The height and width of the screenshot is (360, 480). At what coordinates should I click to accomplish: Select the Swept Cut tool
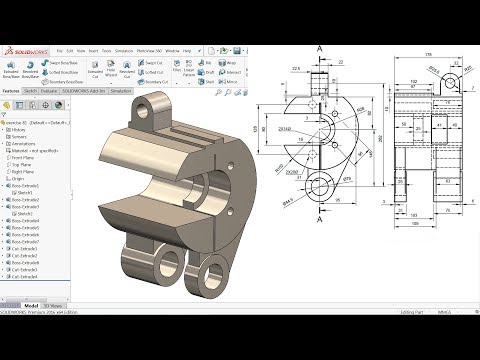pos(150,63)
